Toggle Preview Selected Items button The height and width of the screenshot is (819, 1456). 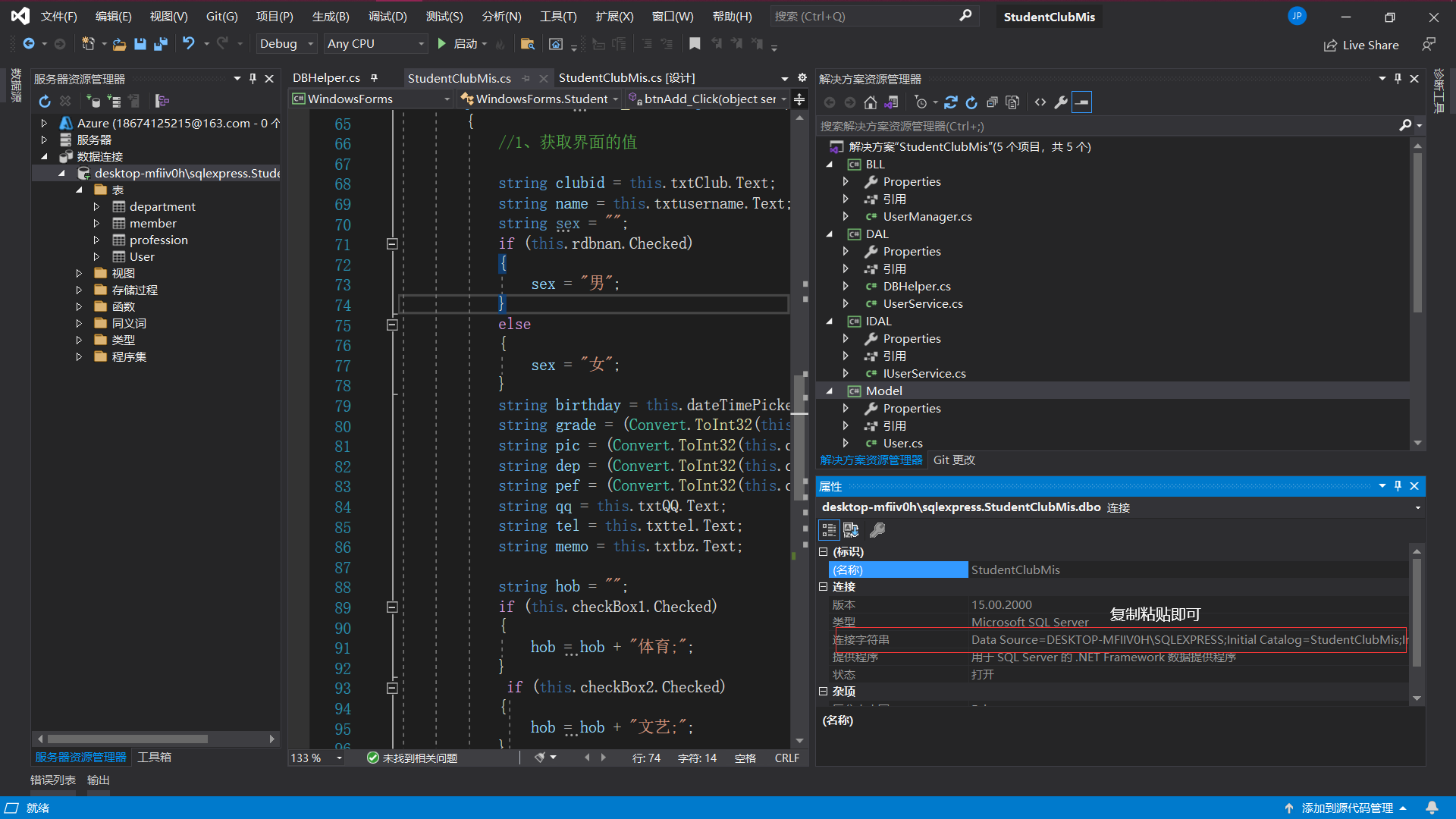click(x=1082, y=102)
